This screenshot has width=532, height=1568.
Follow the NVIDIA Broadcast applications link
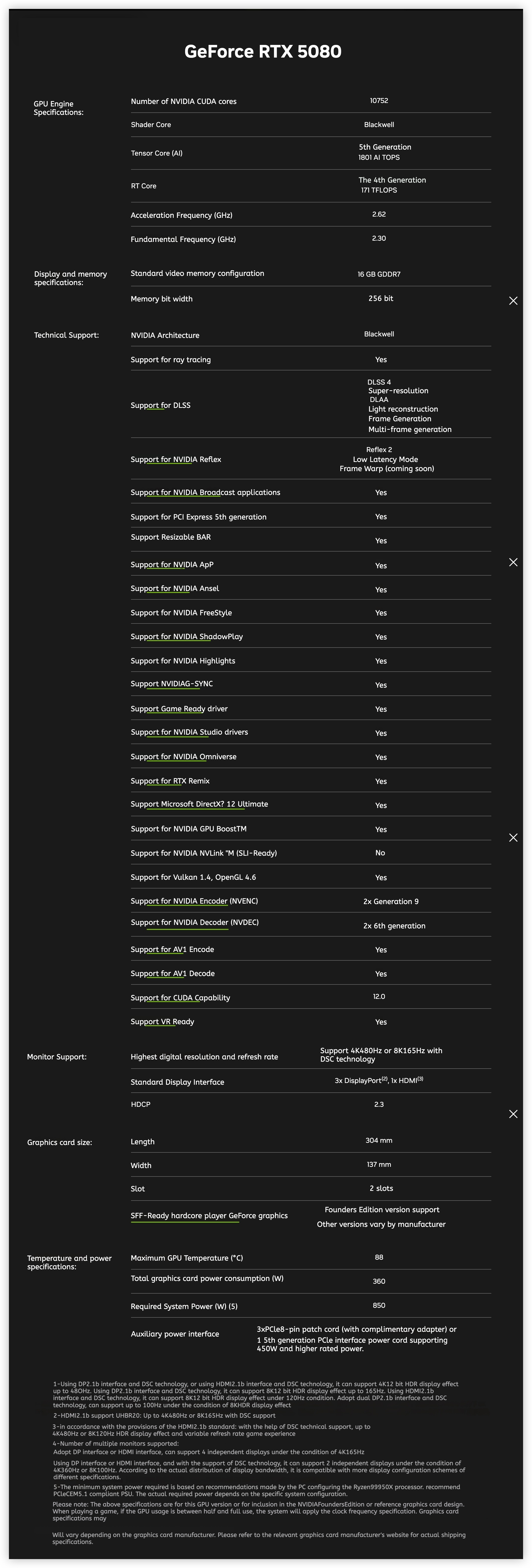click(205, 492)
